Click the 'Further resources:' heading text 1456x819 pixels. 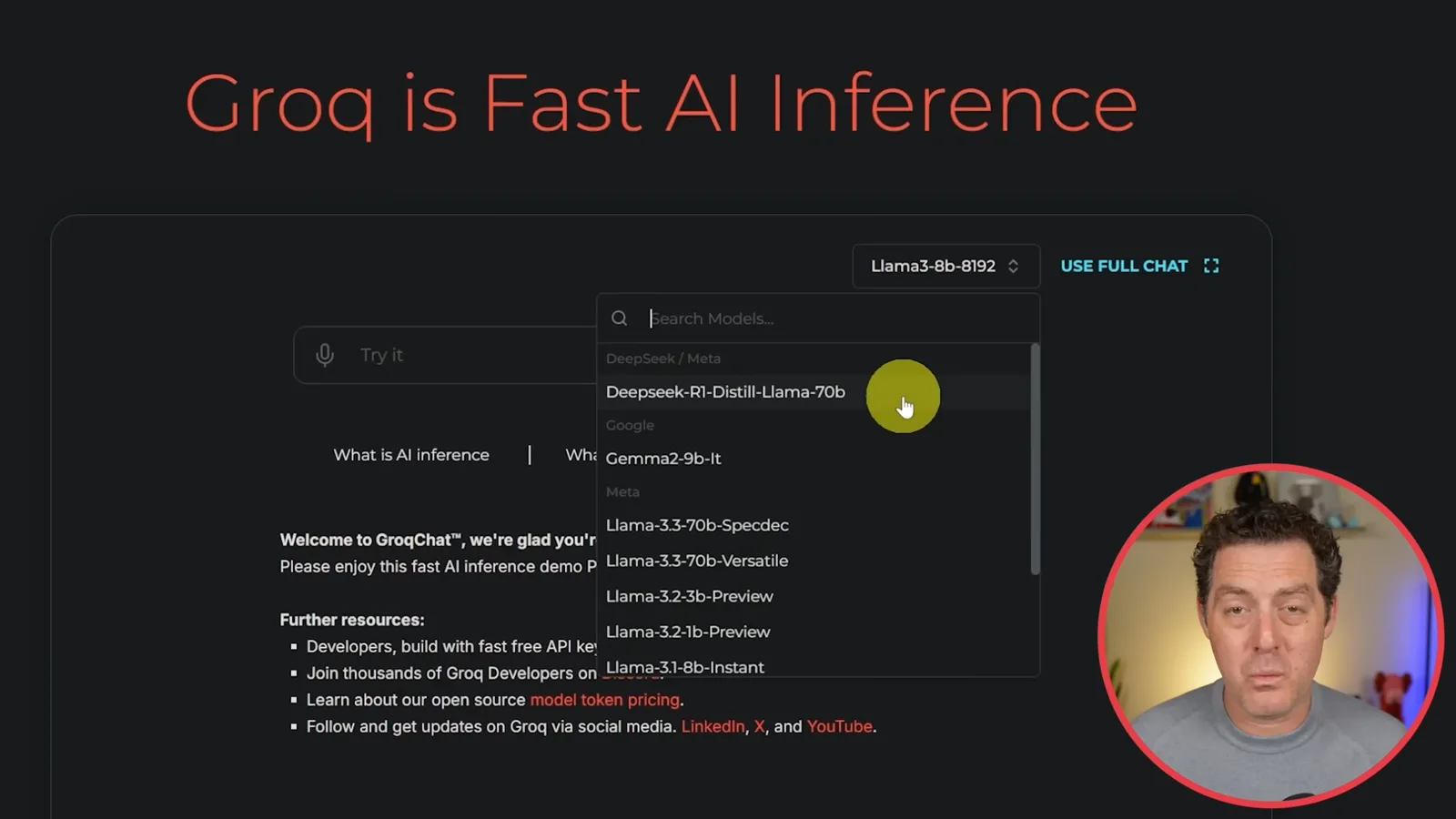click(352, 620)
